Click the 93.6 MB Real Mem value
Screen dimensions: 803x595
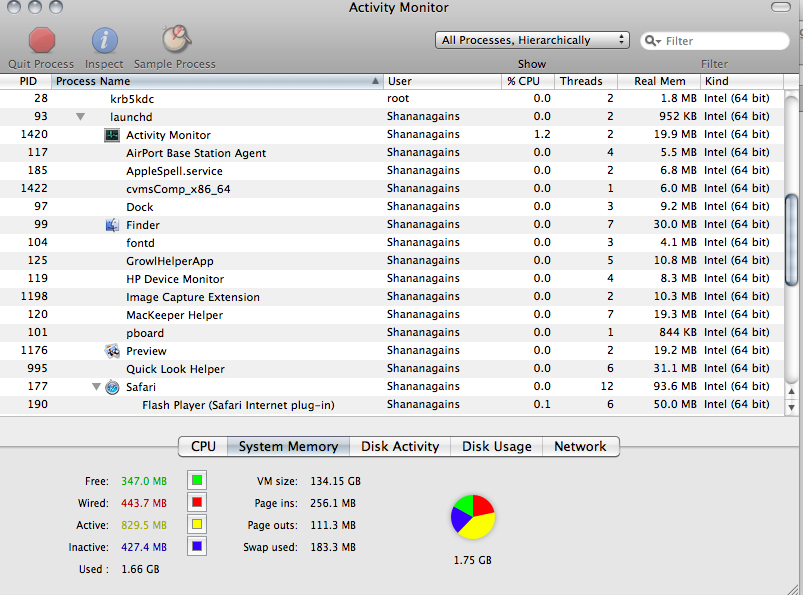tap(675, 386)
